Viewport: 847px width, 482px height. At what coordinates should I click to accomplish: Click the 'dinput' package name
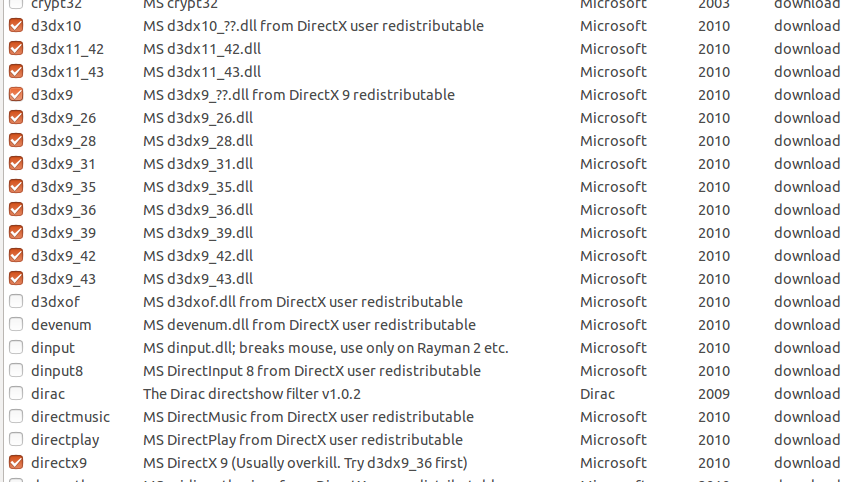point(53,348)
